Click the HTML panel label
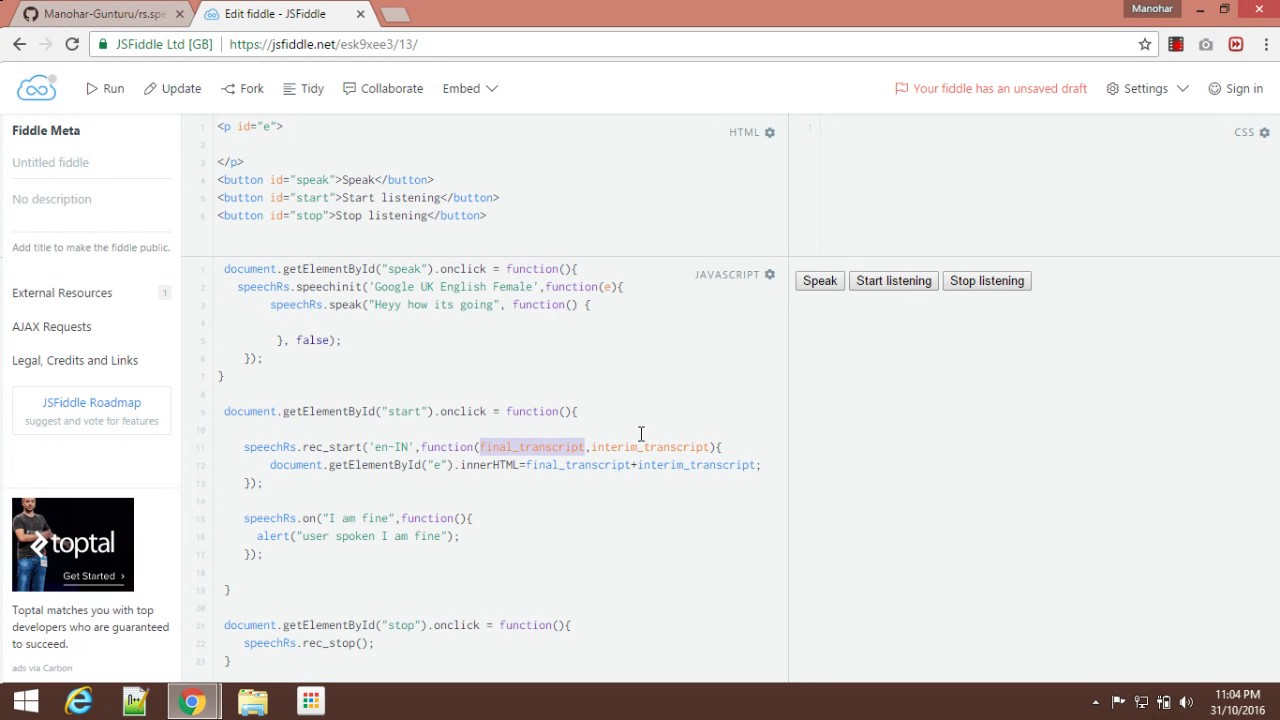 (x=744, y=132)
